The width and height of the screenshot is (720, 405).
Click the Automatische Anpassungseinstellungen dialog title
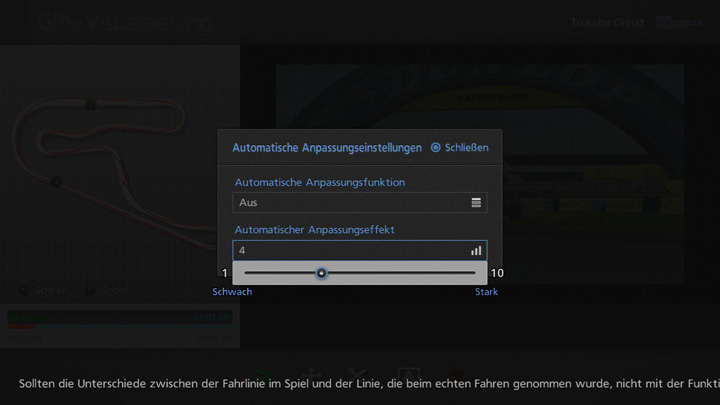pyautogui.click(x=327, y=148)
